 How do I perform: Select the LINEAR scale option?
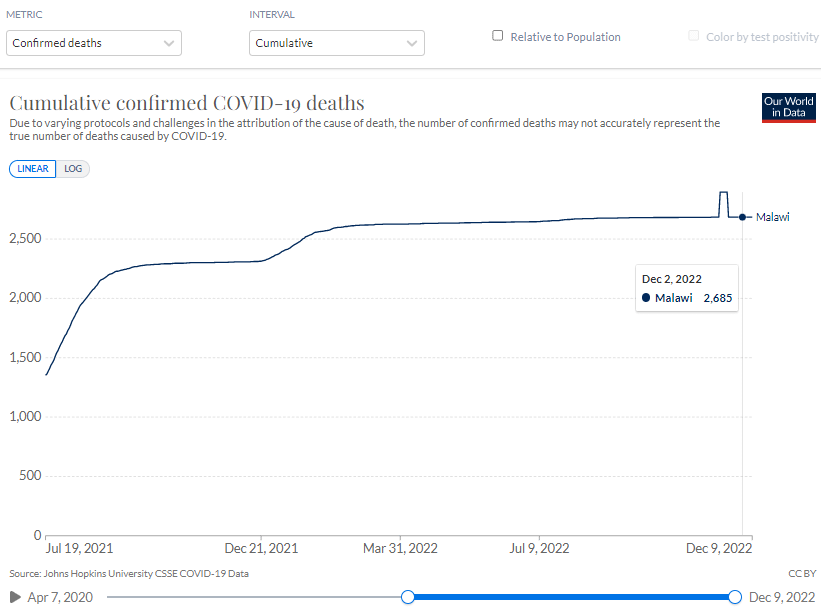[x=33, y=169]
